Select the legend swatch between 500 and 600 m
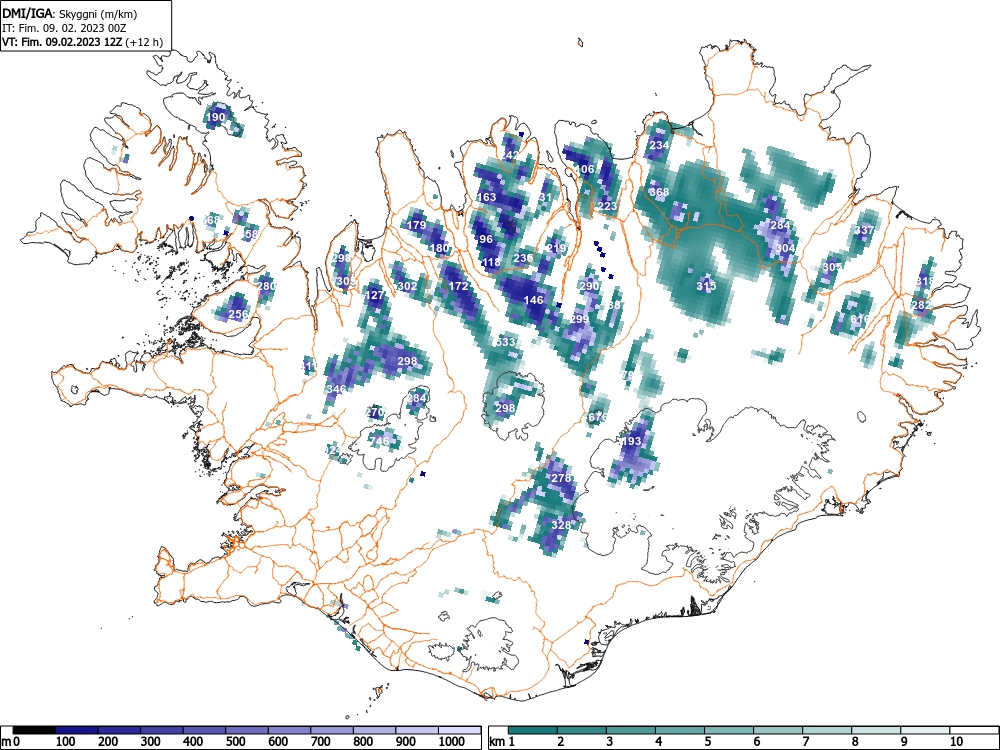Viewport: 1000px width, 750px height. (247, 730)
